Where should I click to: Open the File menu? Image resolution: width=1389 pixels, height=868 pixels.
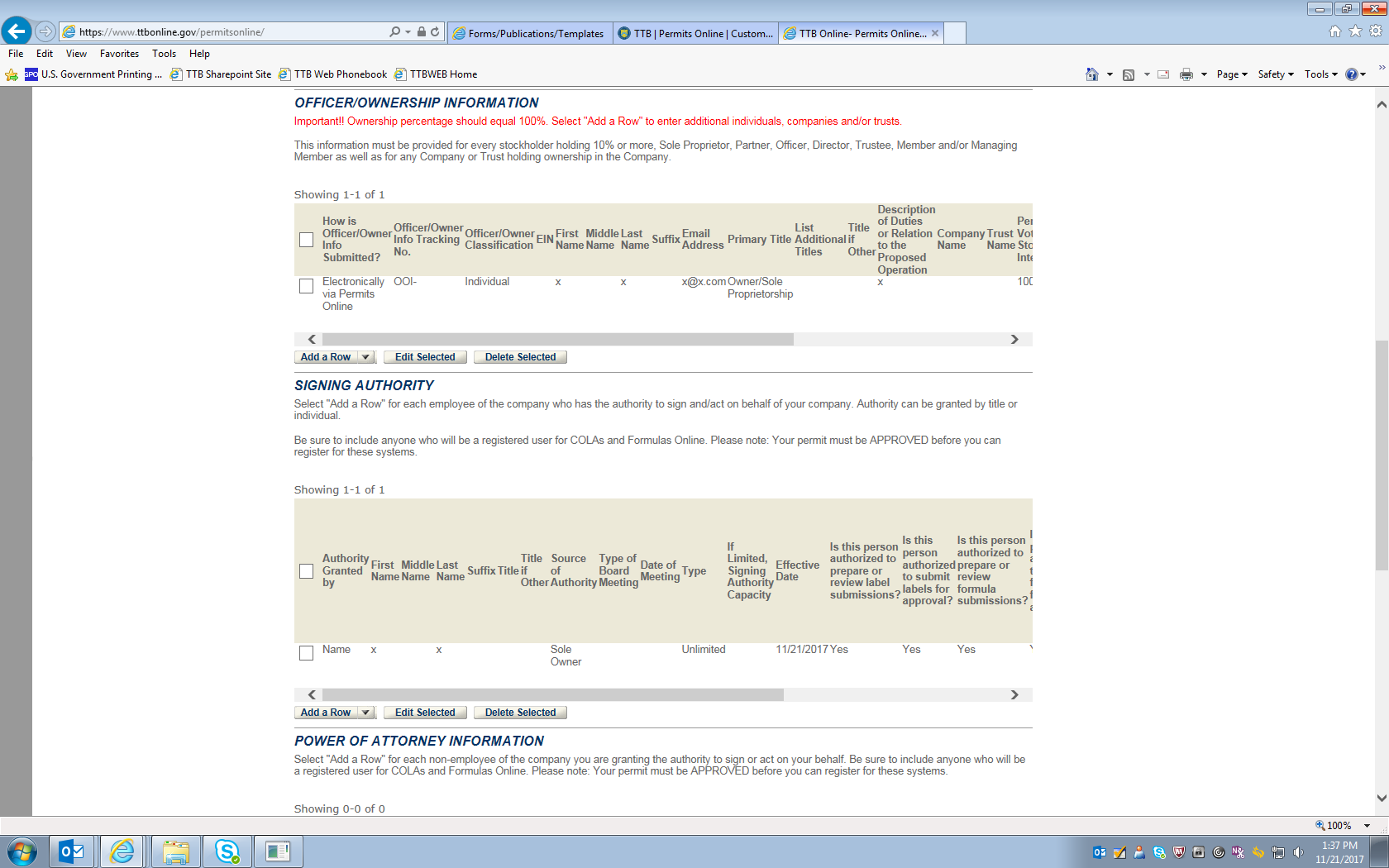pos(16,54)
